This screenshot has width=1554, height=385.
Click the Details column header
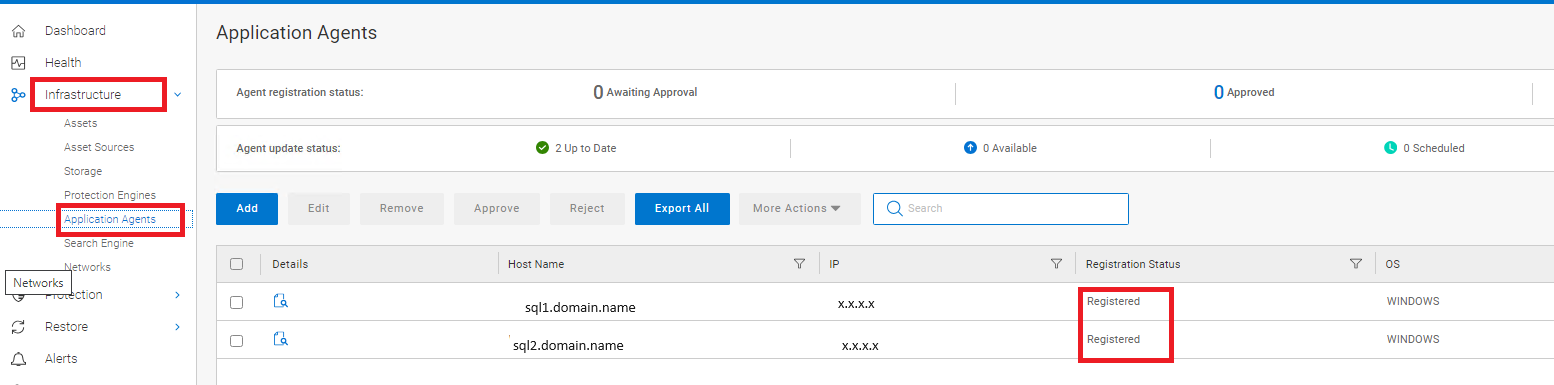pos(290,264)
